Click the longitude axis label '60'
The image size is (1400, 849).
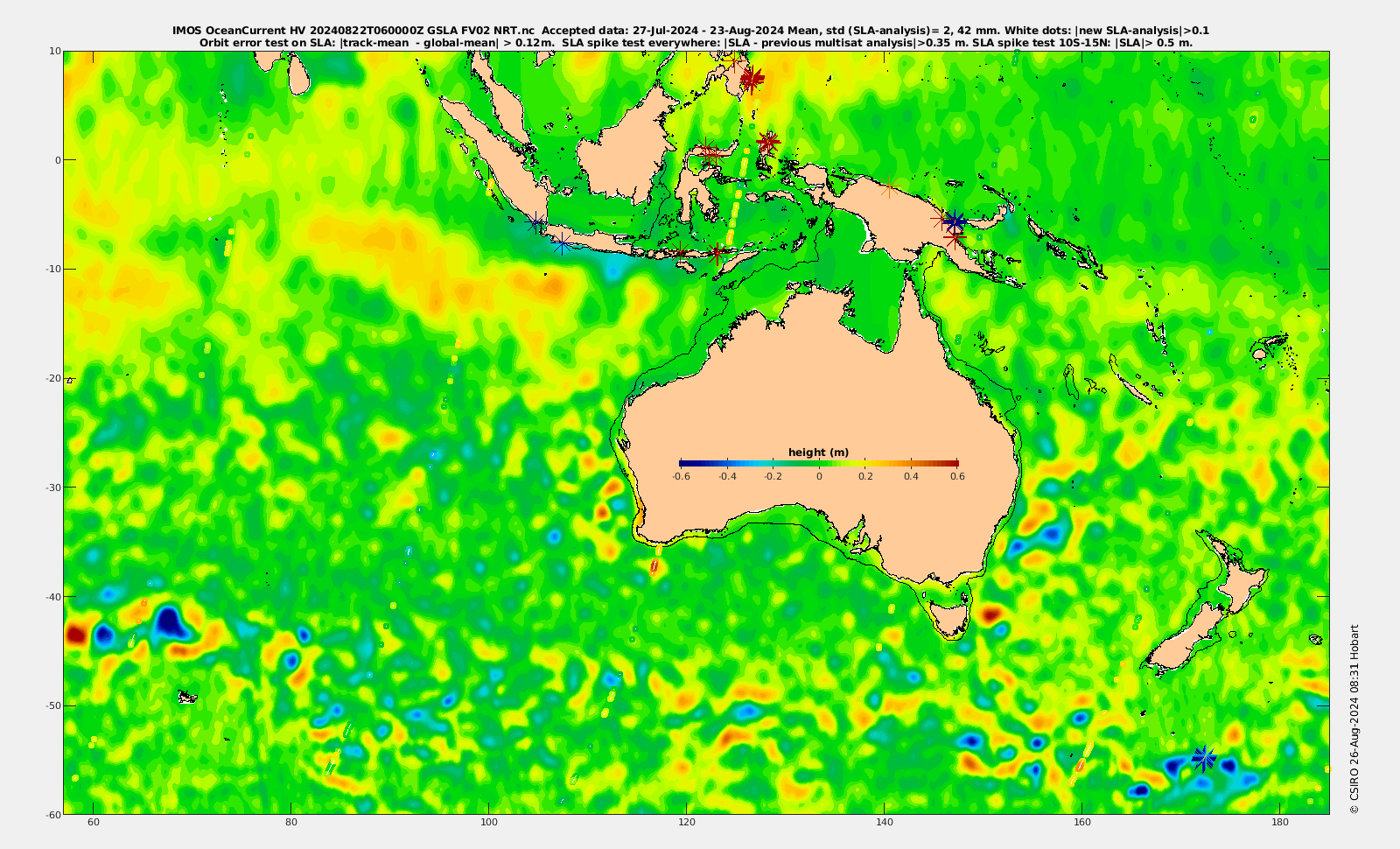94,823
